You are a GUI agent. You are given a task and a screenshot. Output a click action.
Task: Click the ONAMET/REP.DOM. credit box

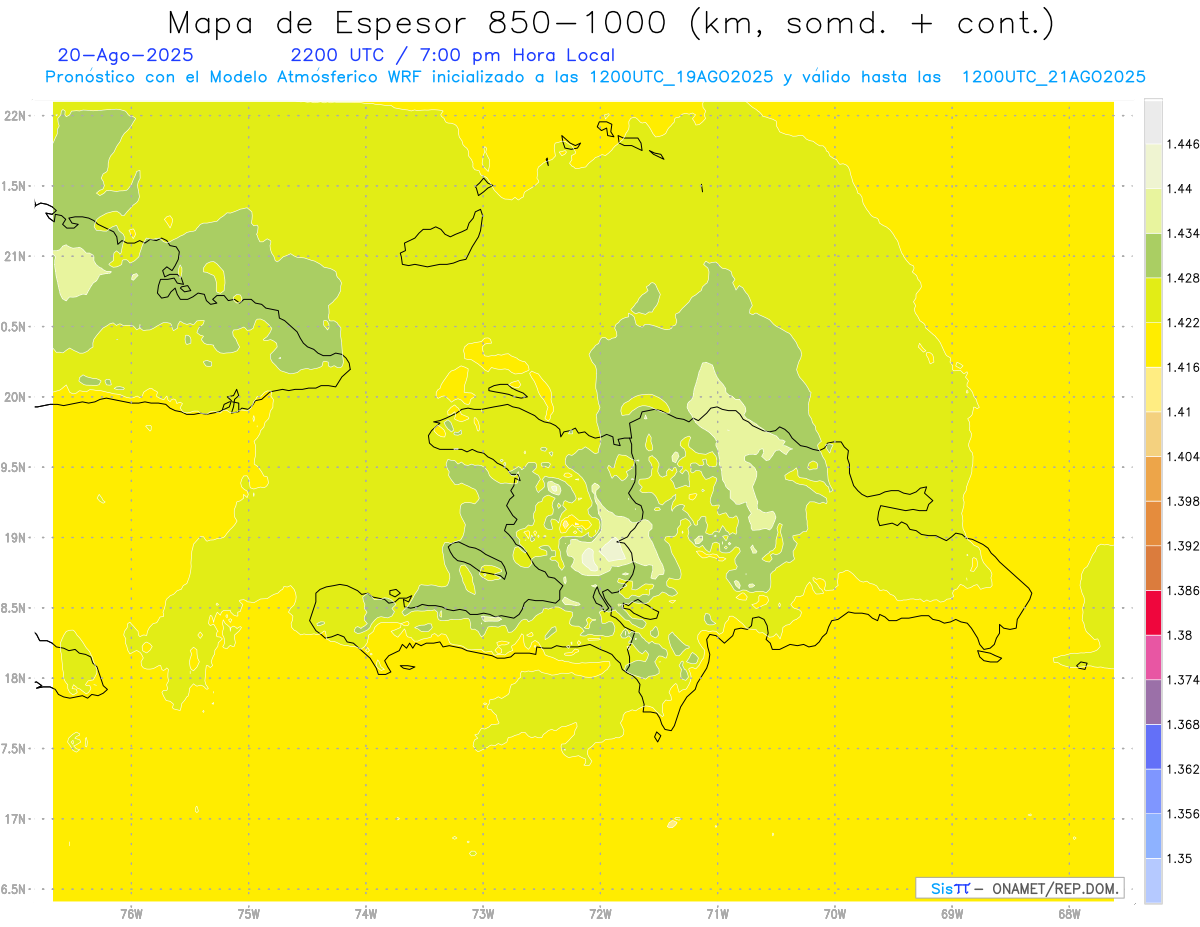click(x=1019, y=888)
